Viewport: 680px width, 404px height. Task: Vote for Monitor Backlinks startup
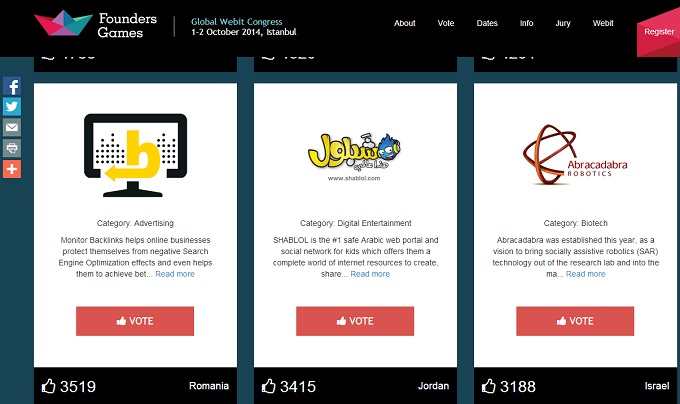[x=135, y=321]
